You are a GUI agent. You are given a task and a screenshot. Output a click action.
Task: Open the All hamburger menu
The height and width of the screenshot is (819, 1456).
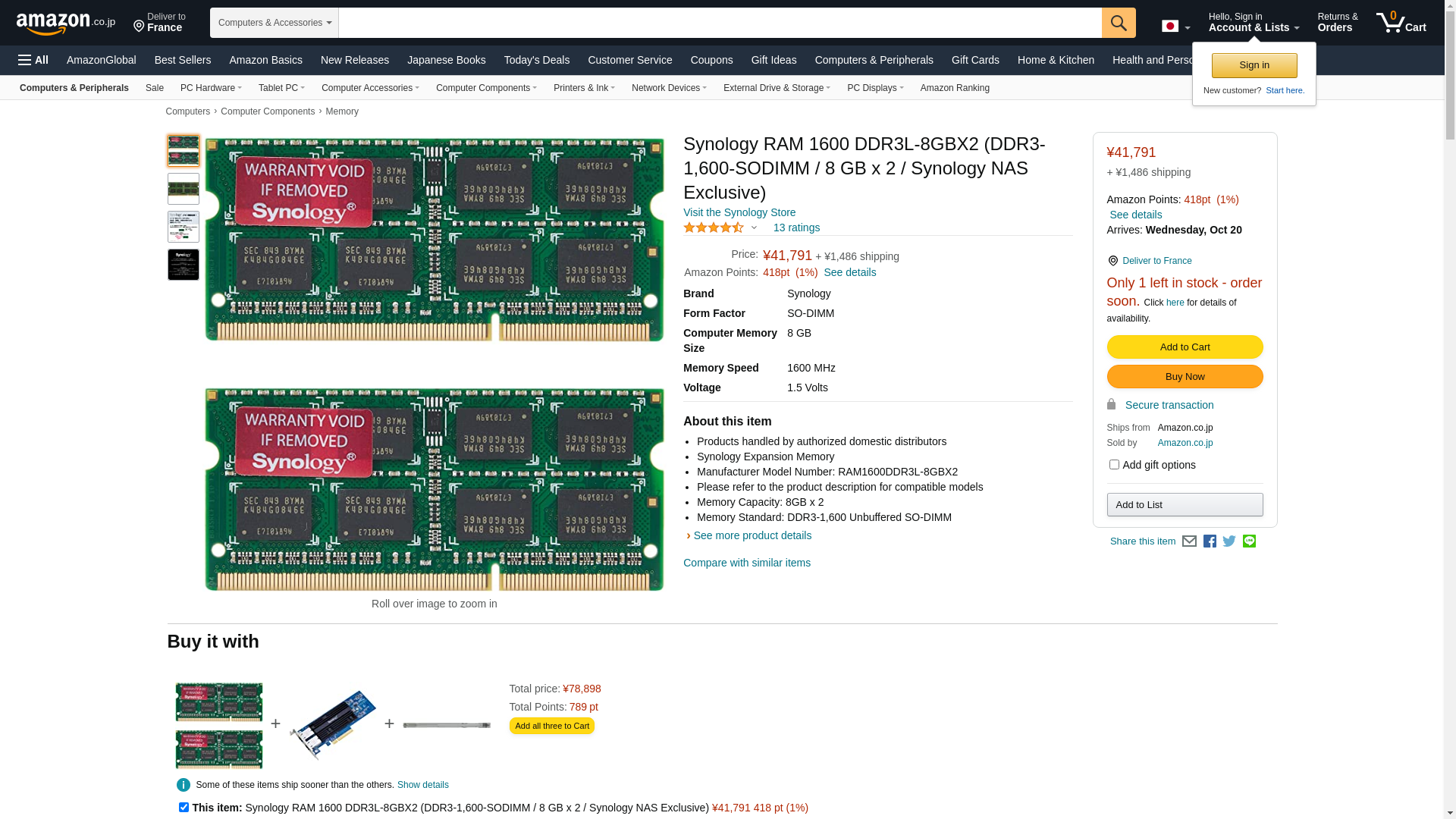click(x=33, y=60)
